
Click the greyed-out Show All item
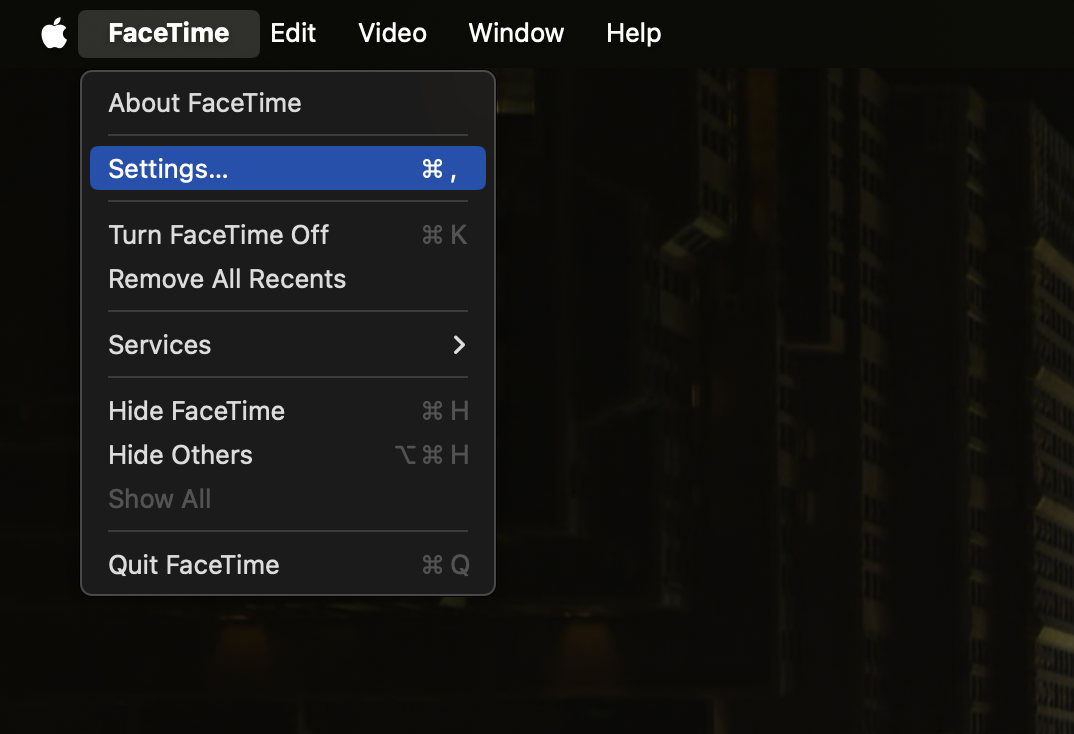160,499
